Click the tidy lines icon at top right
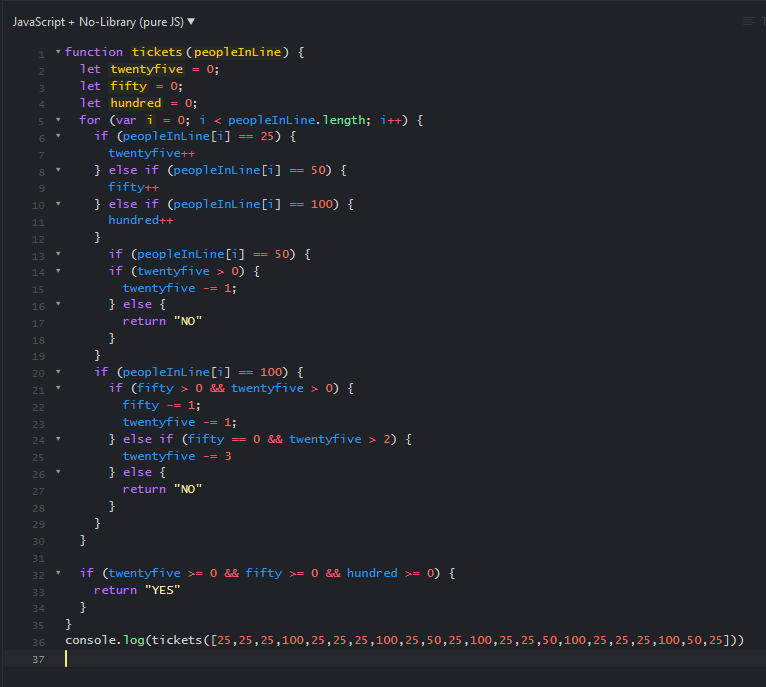The height and width of the screenshot is (687, 766). 748,21
